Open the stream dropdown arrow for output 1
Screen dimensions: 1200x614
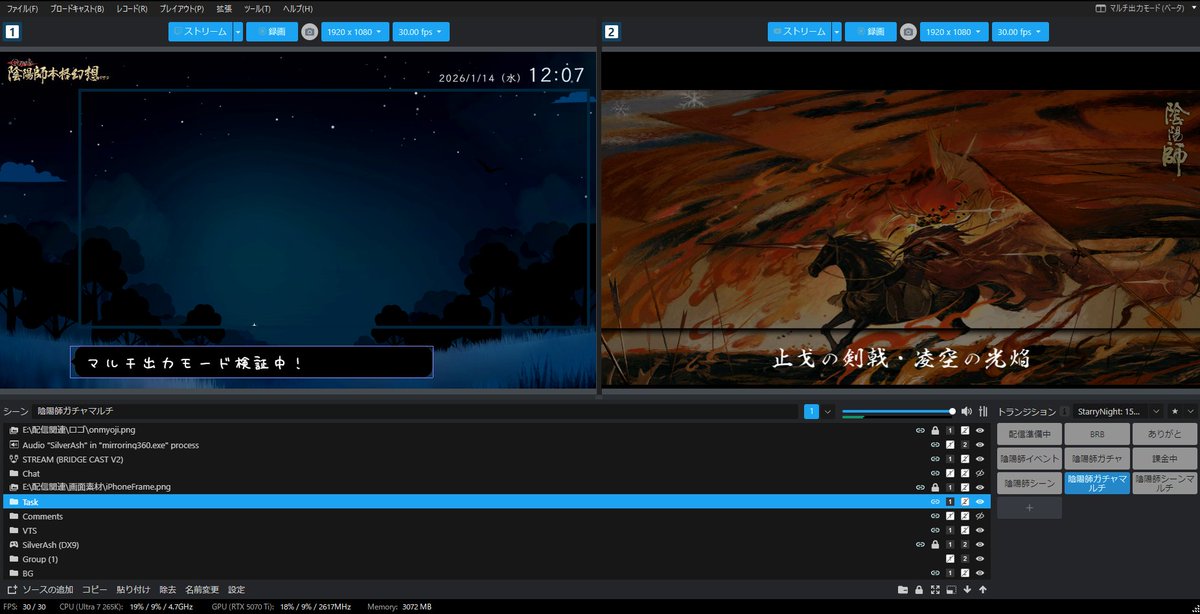[238, 32]
